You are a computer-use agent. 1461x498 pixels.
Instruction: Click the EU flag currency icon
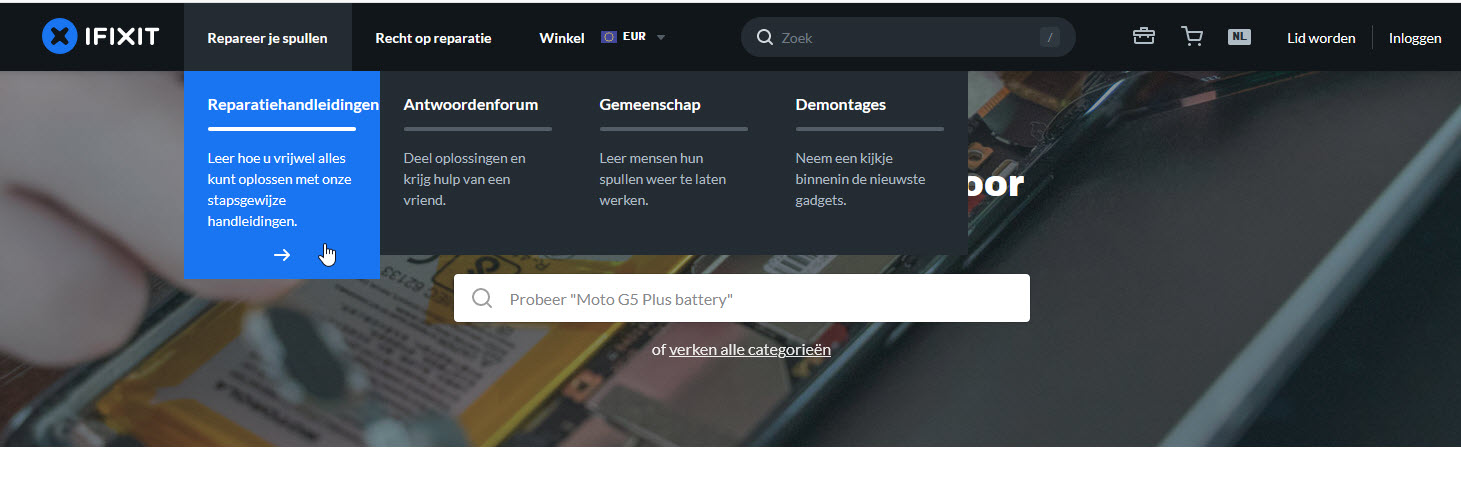[x=609, y=37]
